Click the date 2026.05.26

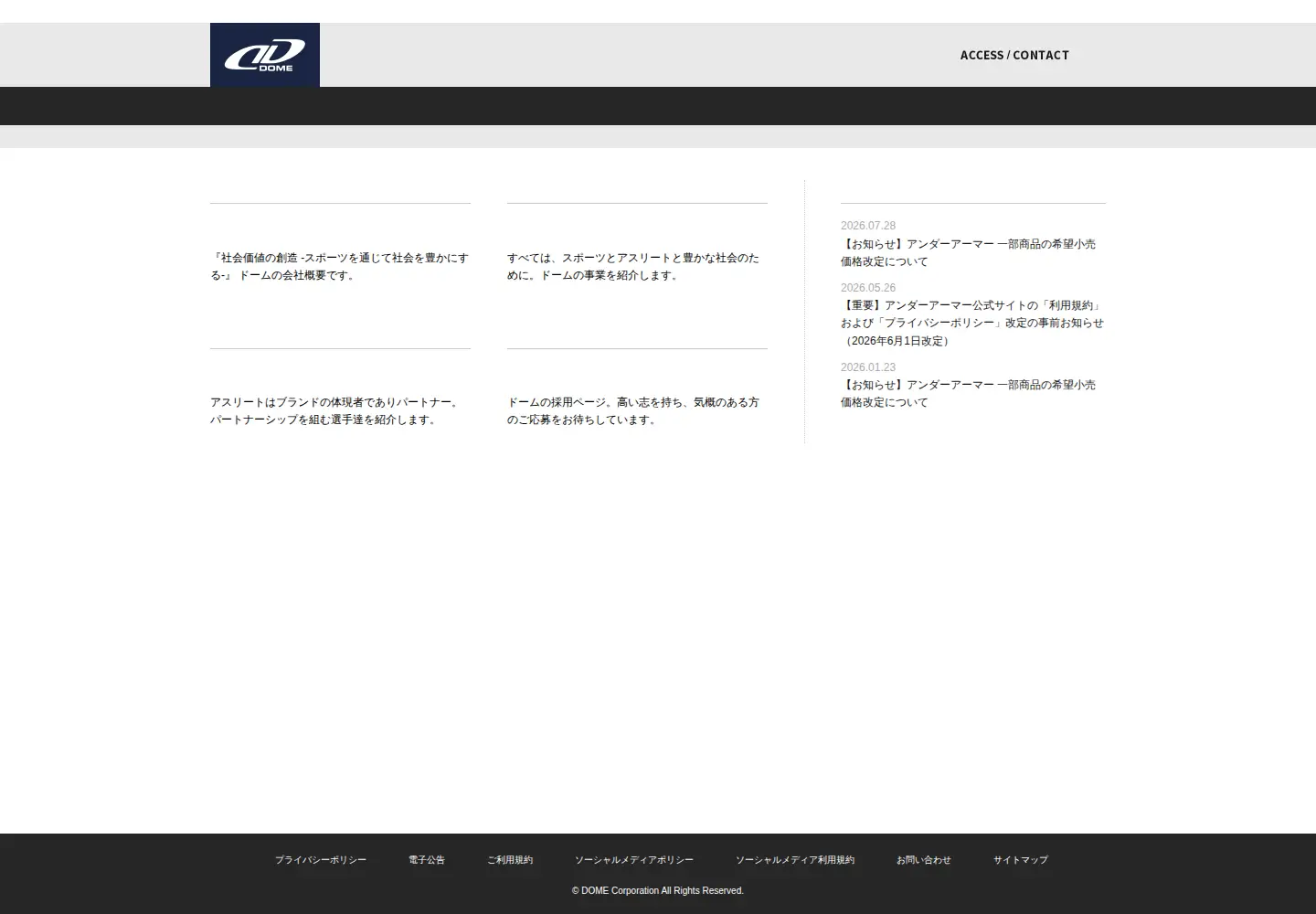point(868,288)
